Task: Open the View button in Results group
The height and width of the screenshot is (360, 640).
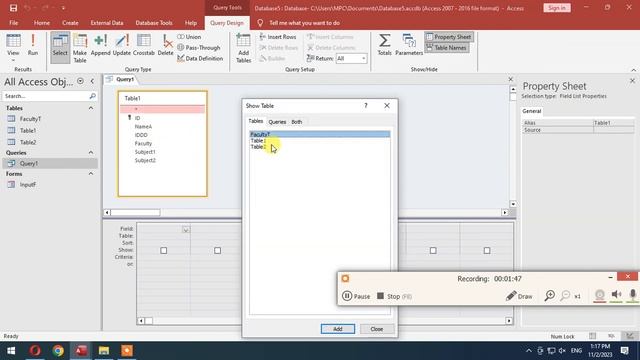Action: (x=13, y=47)
